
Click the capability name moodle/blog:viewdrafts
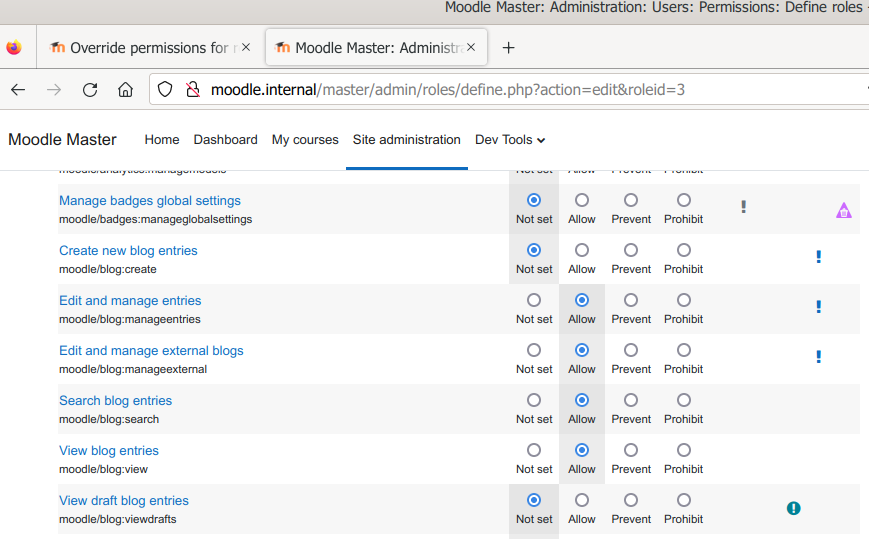[x=117, y=519]
